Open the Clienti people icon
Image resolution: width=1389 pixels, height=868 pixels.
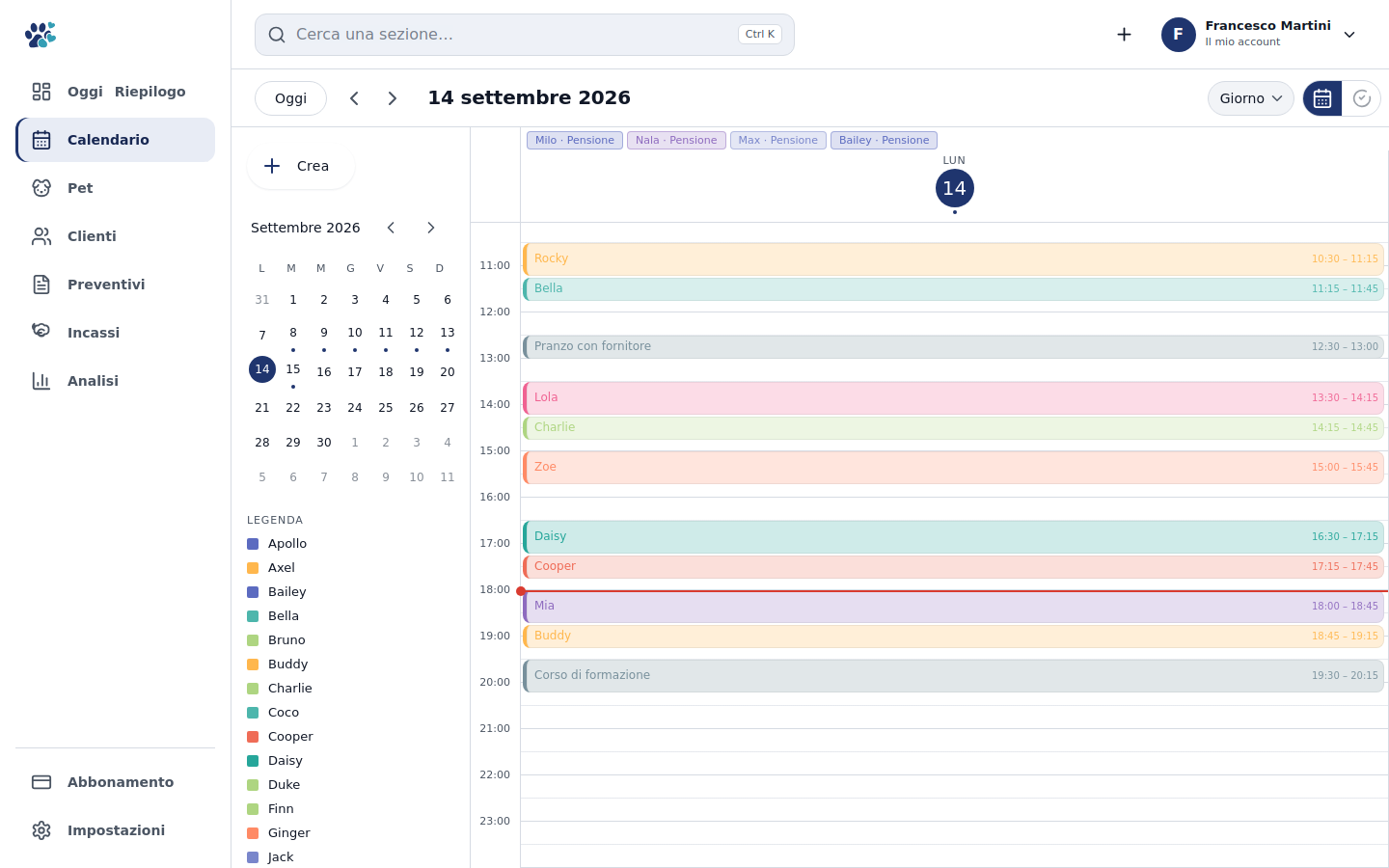(41, 236)
